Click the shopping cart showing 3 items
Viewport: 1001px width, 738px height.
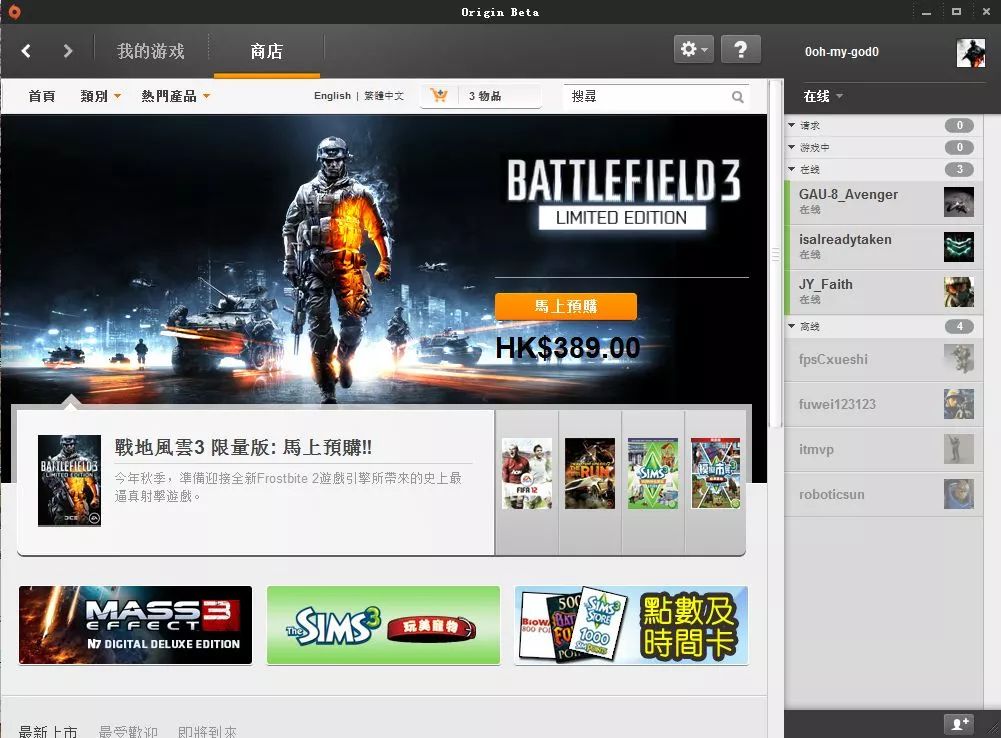pos(440,95)
